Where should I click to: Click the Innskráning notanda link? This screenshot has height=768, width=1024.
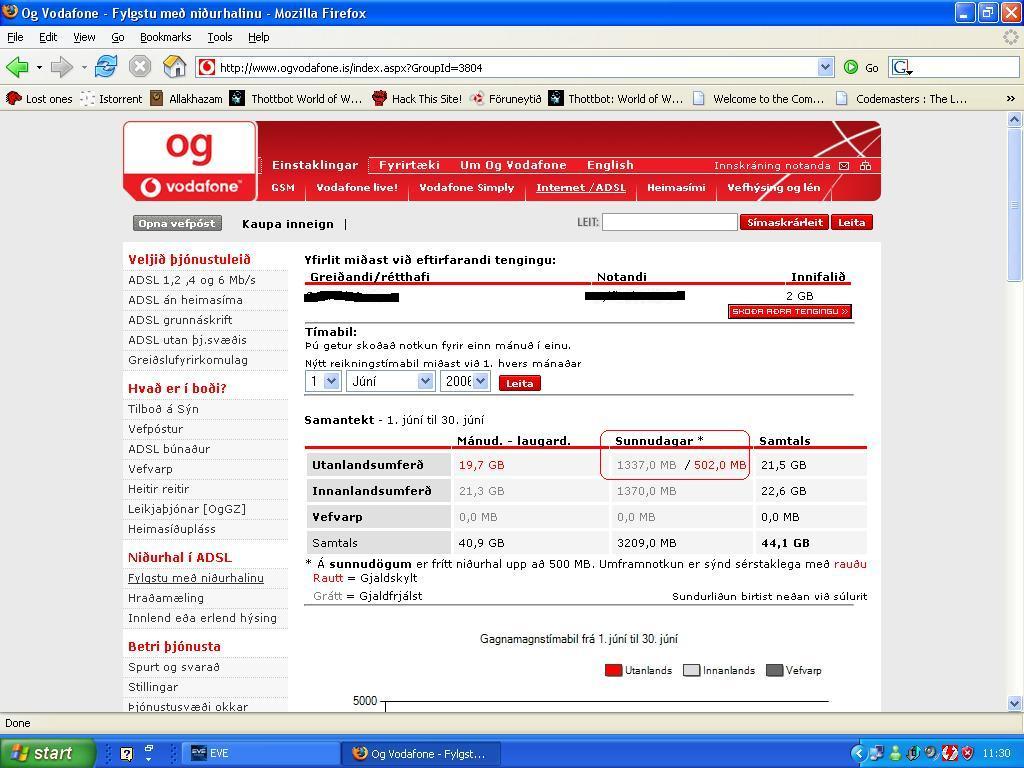coord(772,166)
